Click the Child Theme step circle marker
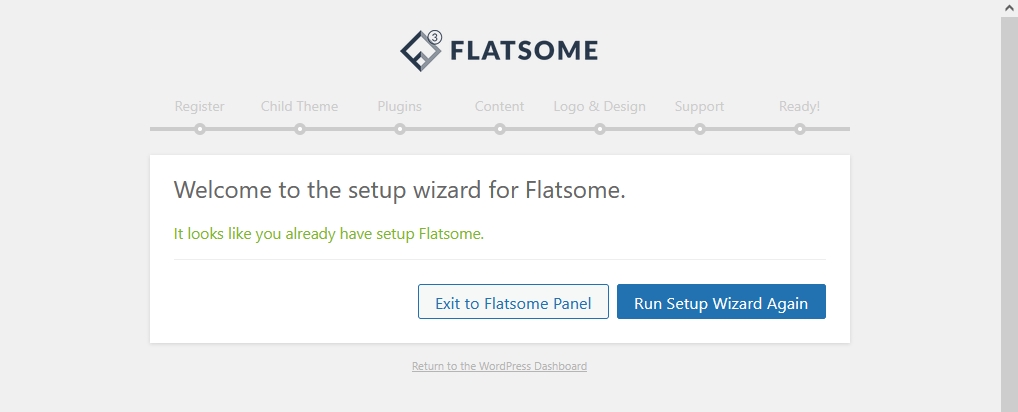Viewport: 1018px width, 412px height. point(300,129)
